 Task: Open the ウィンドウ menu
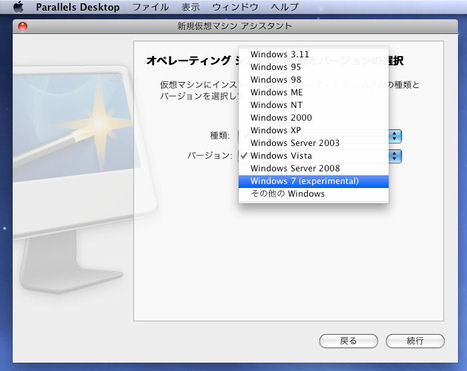click(235, 7)
